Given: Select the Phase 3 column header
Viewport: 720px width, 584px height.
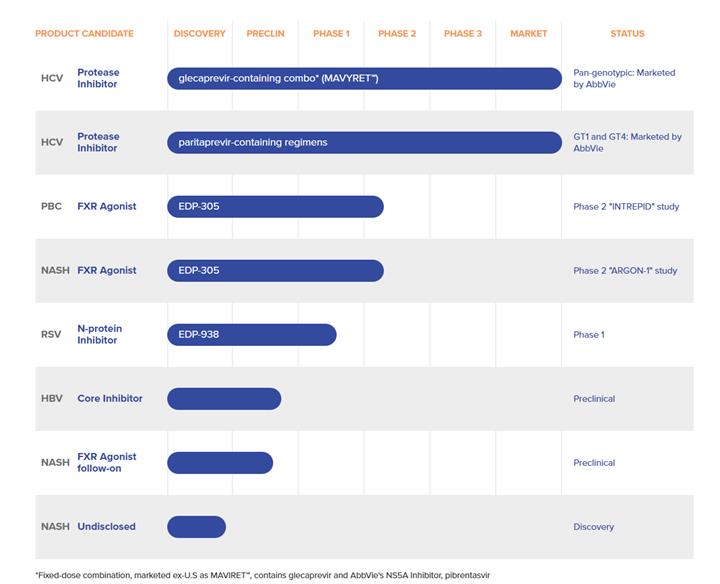Looking at the screenshot, I should 463,34.
